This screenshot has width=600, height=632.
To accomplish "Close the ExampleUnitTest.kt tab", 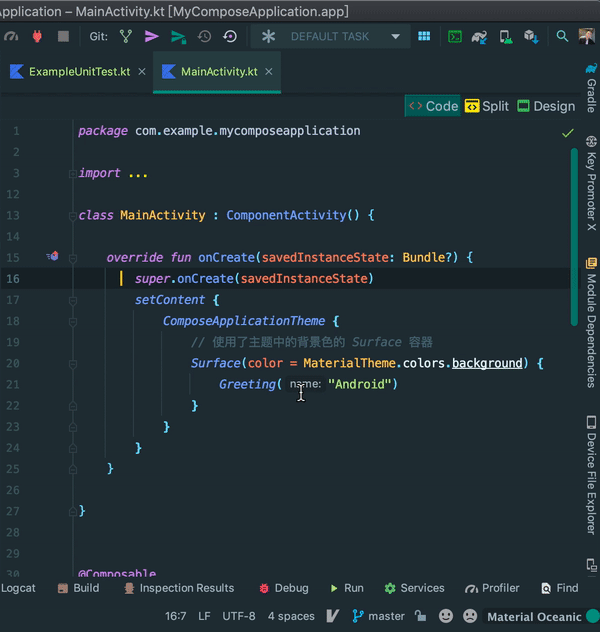I will pos(142,72).
